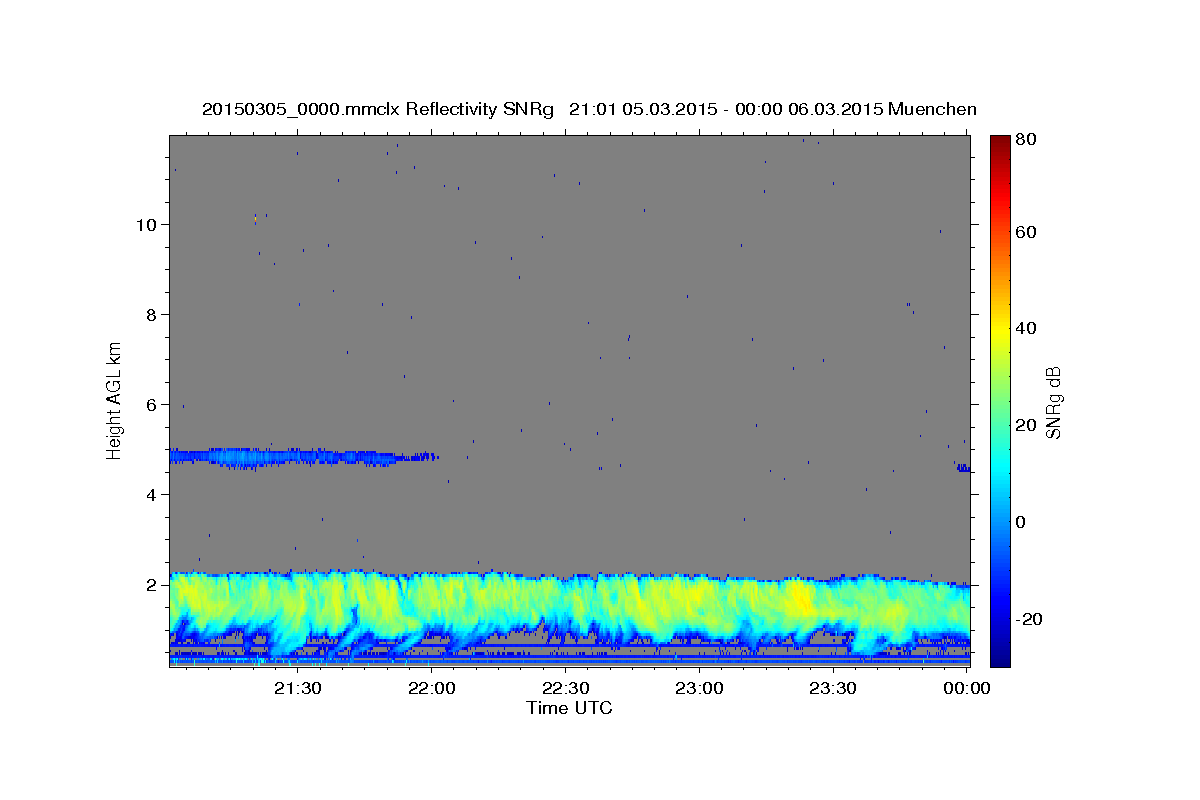Click the colorbar value -20
1200x800 pixels.
pos(1027,619)
